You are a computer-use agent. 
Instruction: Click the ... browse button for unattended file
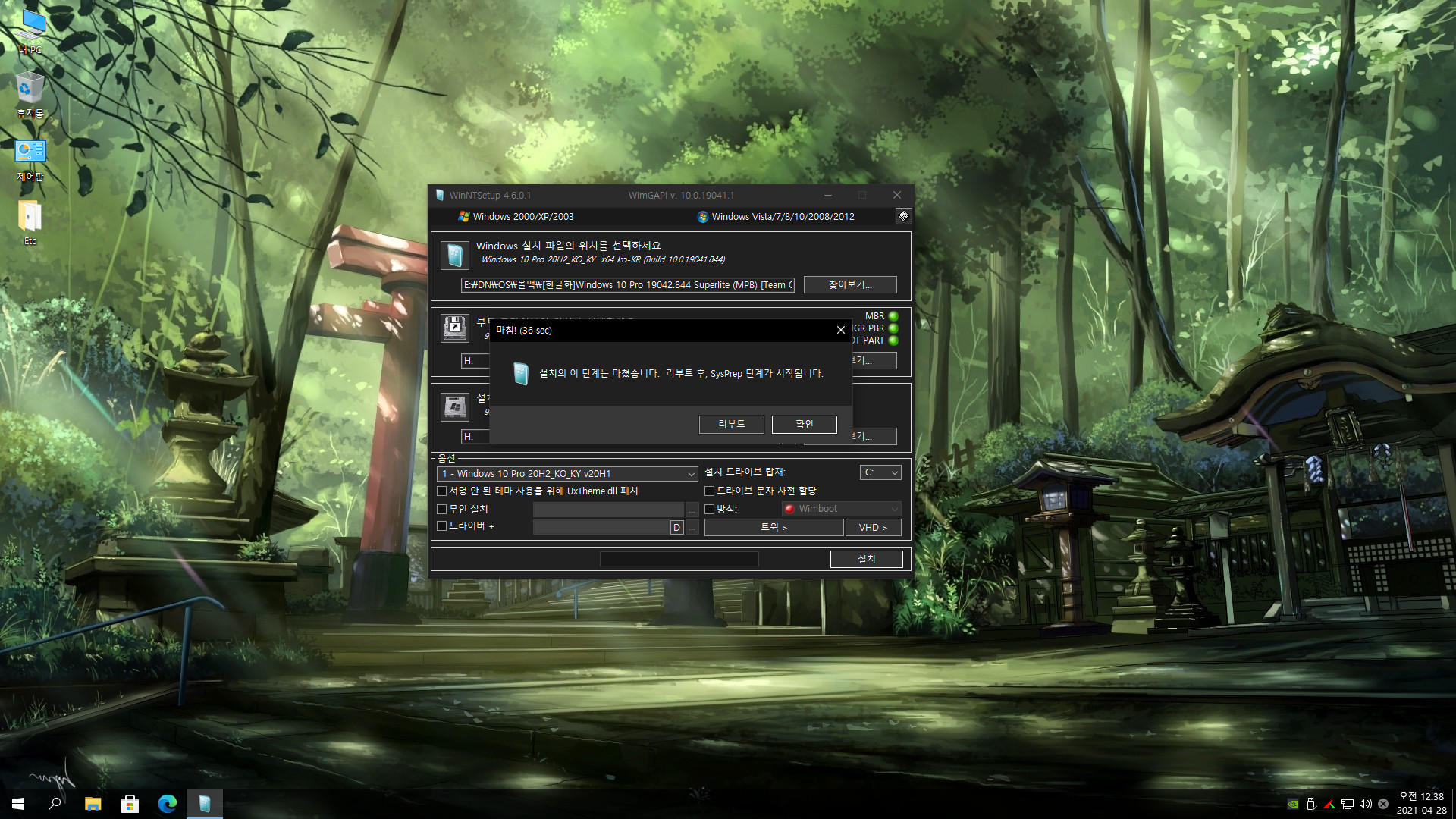(692, 510)
